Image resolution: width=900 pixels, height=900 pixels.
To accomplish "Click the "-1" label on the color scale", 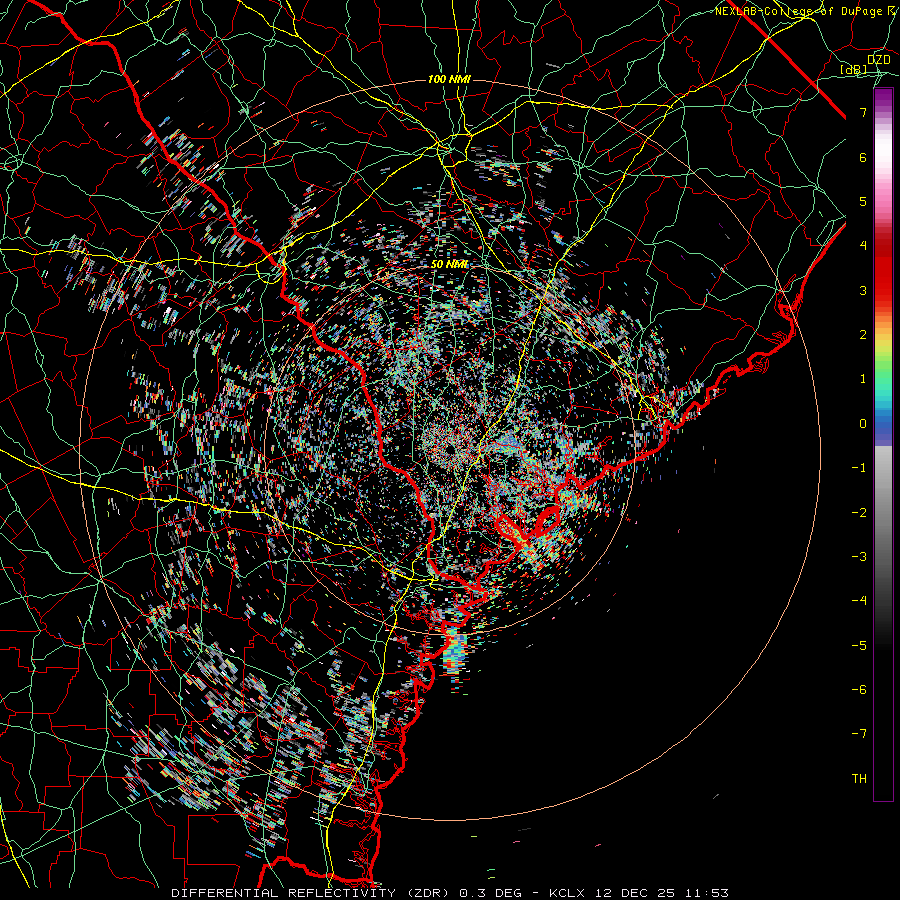I will click(x=859, y=468).
